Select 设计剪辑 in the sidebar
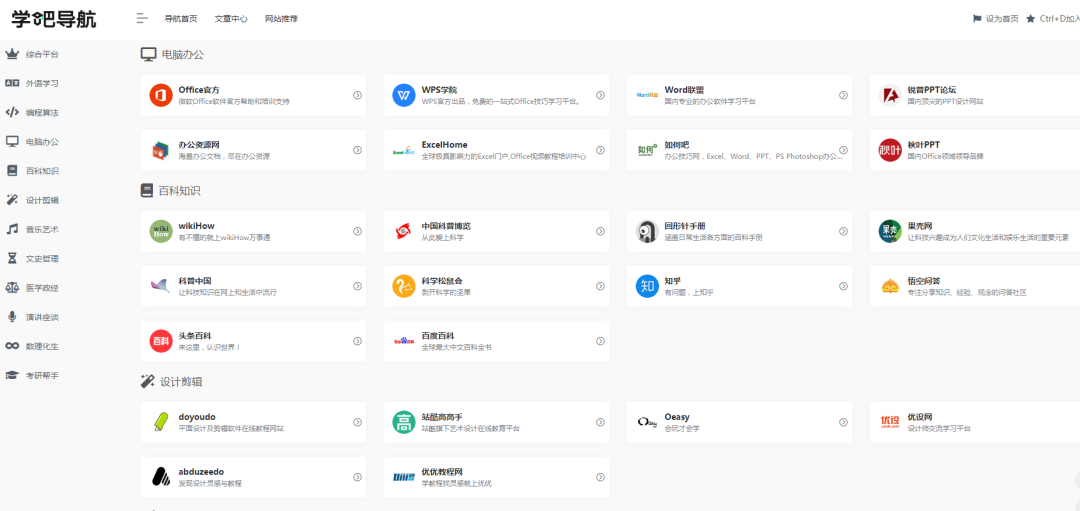1080x511 pixels. click(42, 200)
